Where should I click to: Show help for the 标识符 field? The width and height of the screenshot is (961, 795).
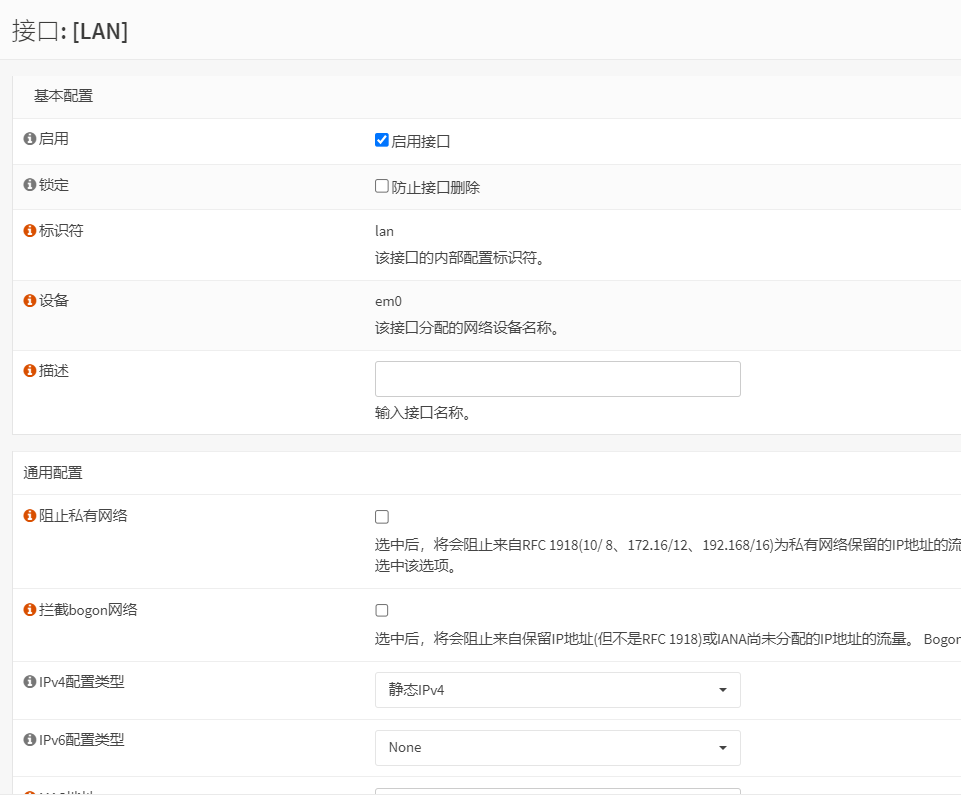tap(30, 231)
